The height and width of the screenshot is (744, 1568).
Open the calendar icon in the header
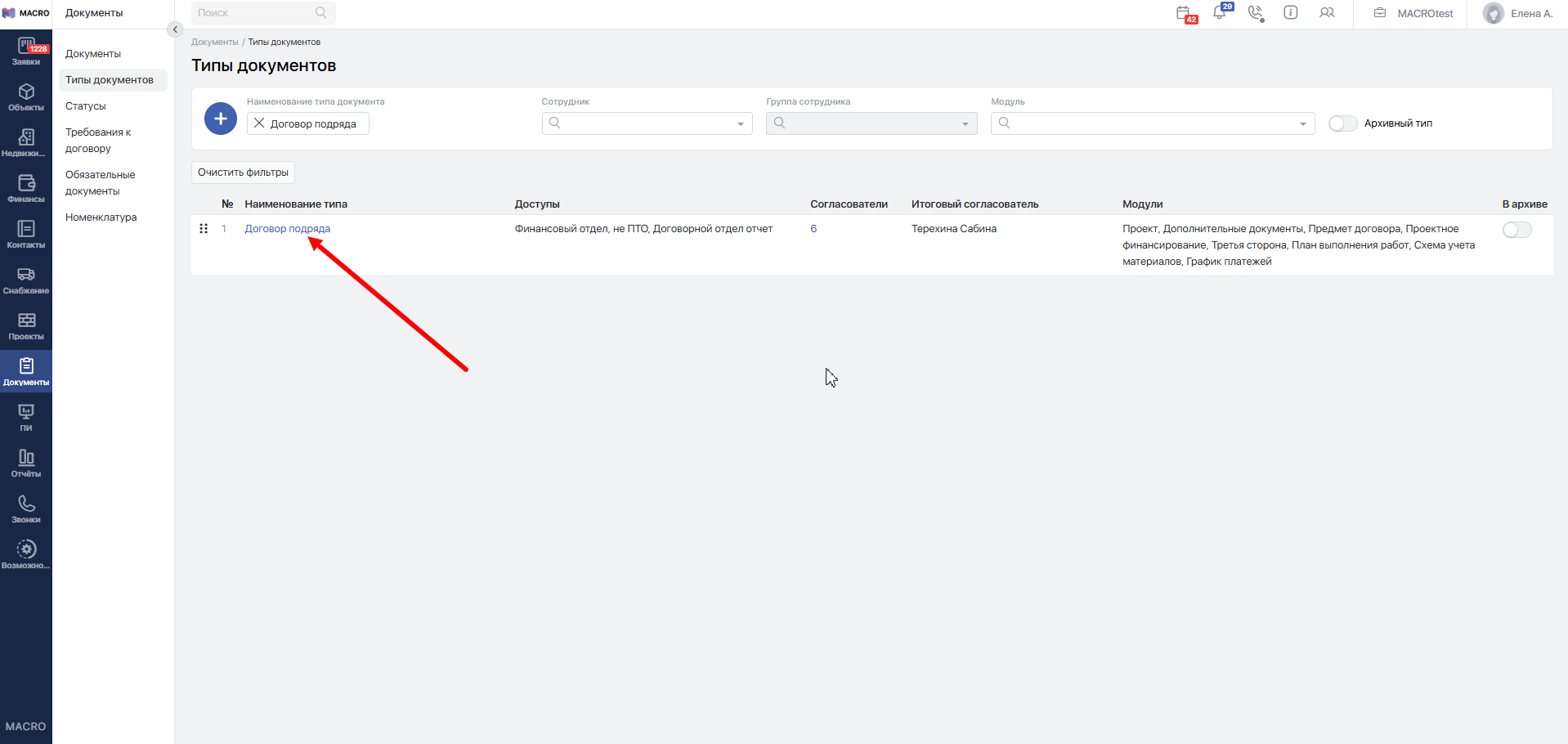click(1184, 13)
